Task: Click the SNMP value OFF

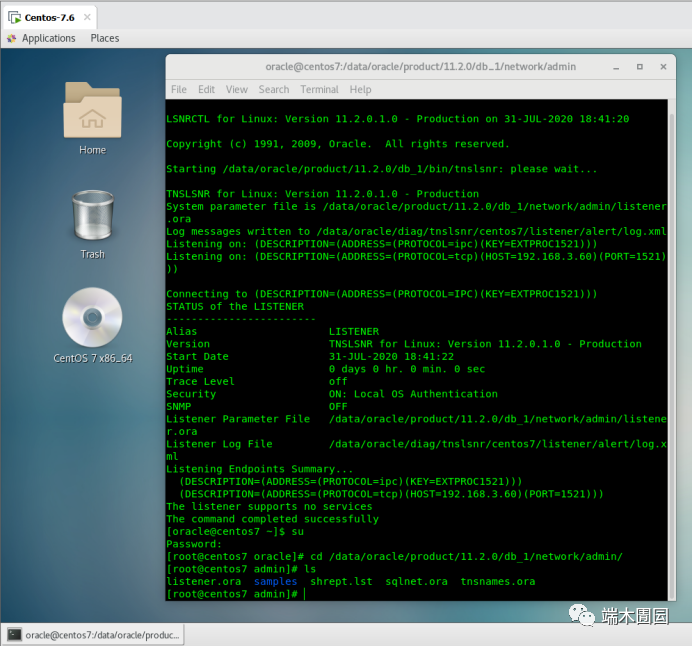Action: (338, 406)
